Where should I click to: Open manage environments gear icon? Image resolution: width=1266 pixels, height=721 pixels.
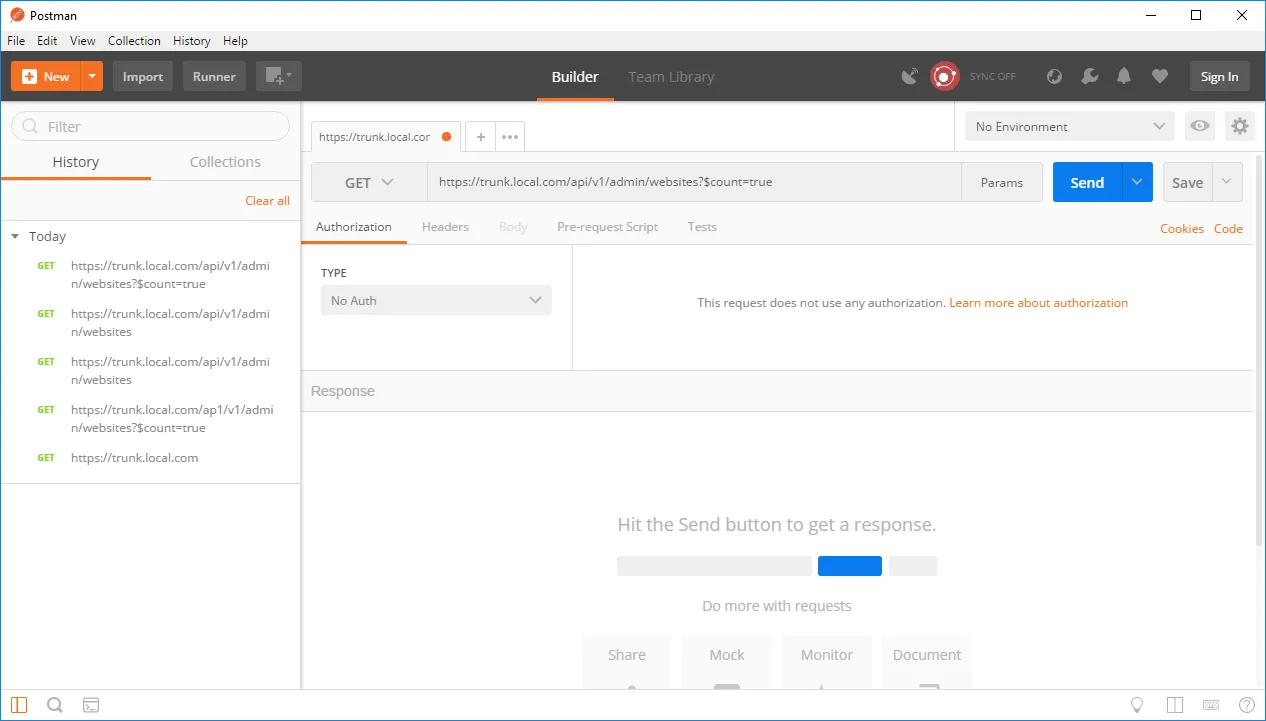coord(1240,126)
